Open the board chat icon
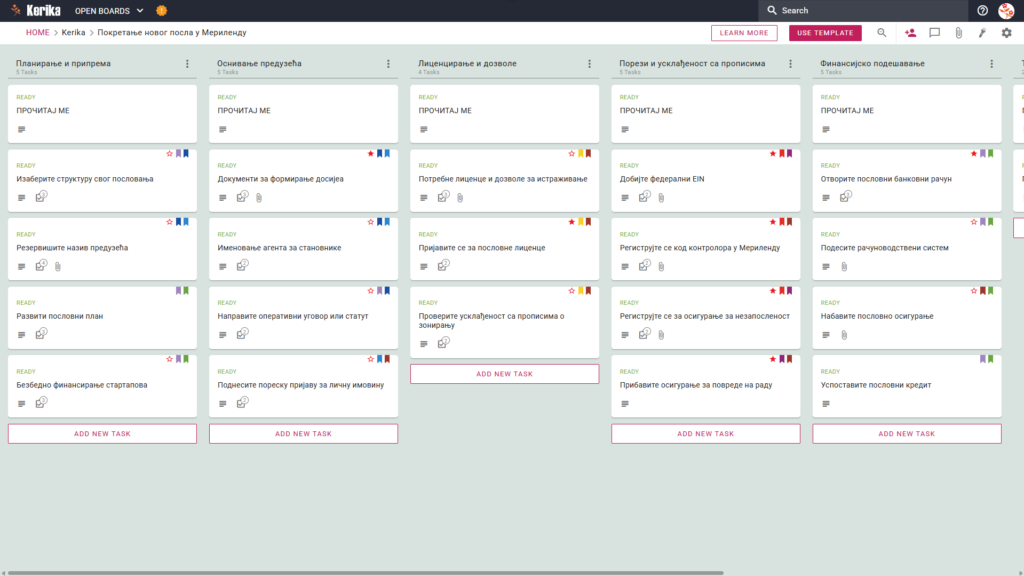Viewport: 1024px width, 576px height. click(935, 33)
